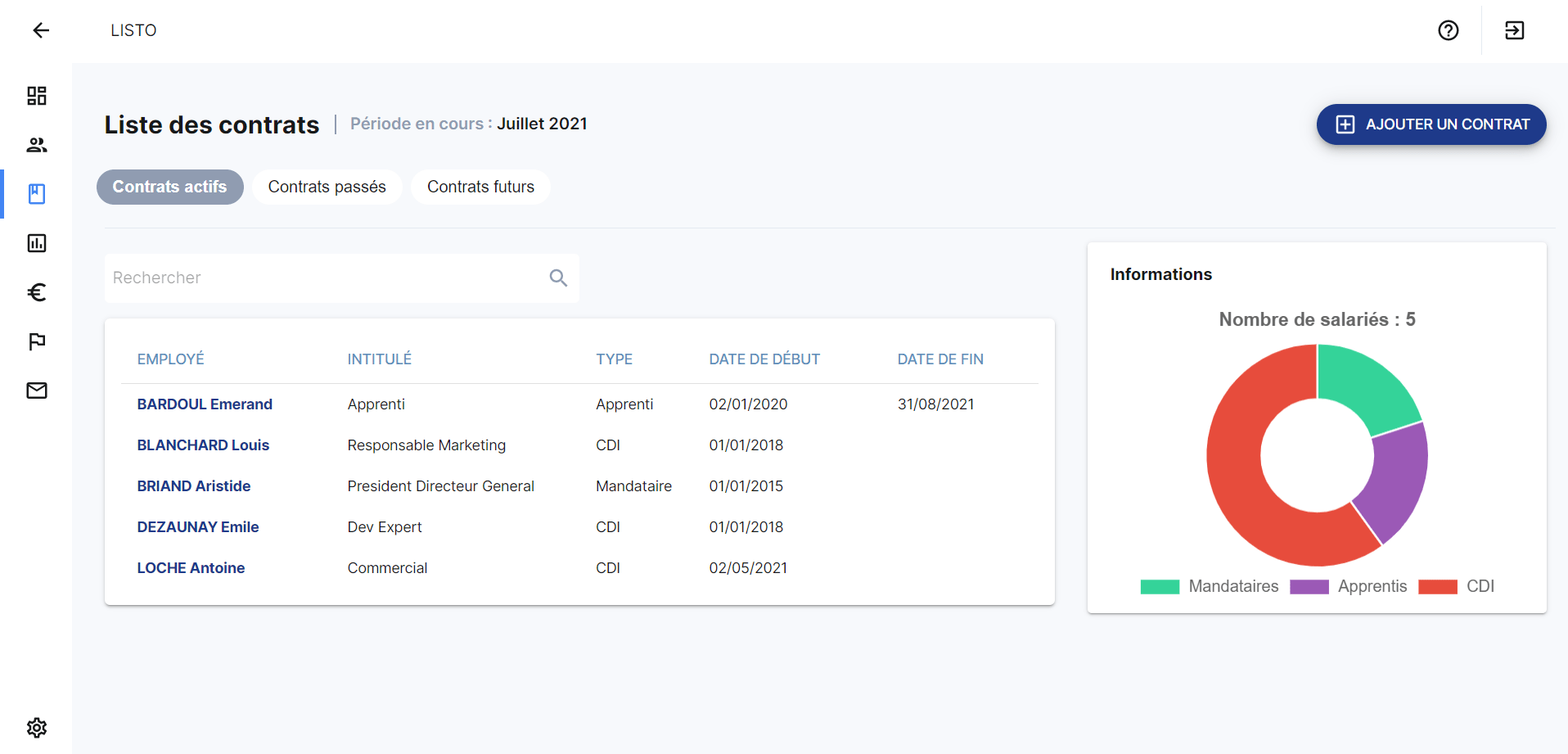Image resolution: width=1568 pixels, height=754 pixels.
Task: Switch to Contrats futurs tab
Action: [480, 187]
